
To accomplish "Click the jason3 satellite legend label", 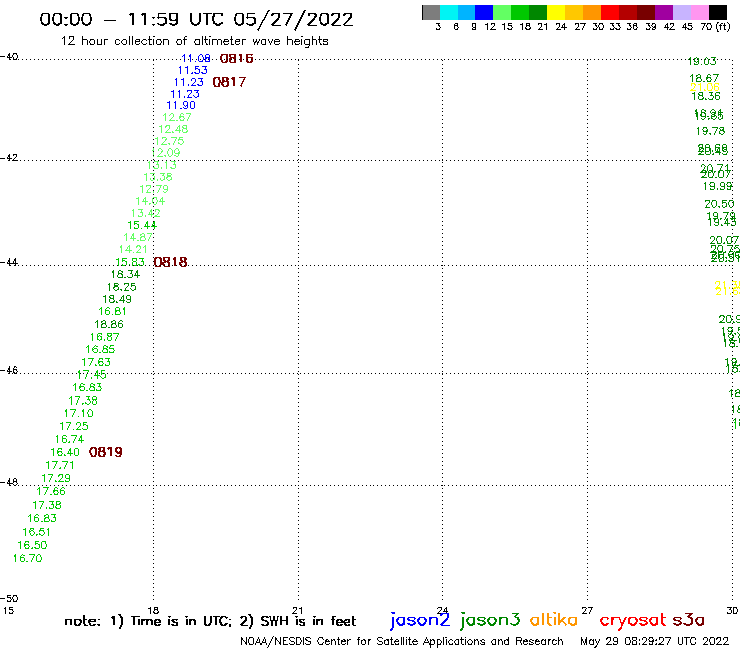I will click(490, 620).
